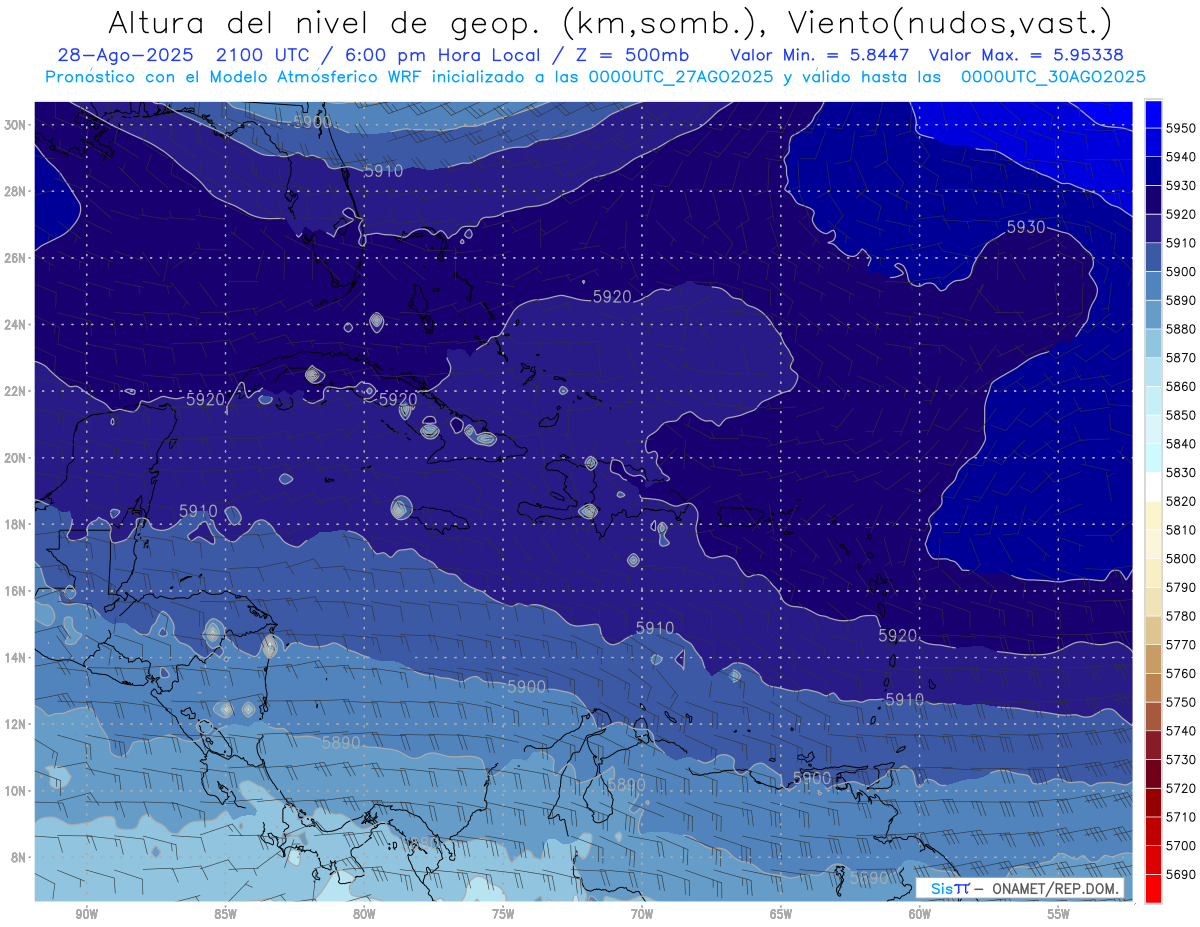Click the '5910' contour label over Florida
The image size is (1200, 927).
coord(383,171)
